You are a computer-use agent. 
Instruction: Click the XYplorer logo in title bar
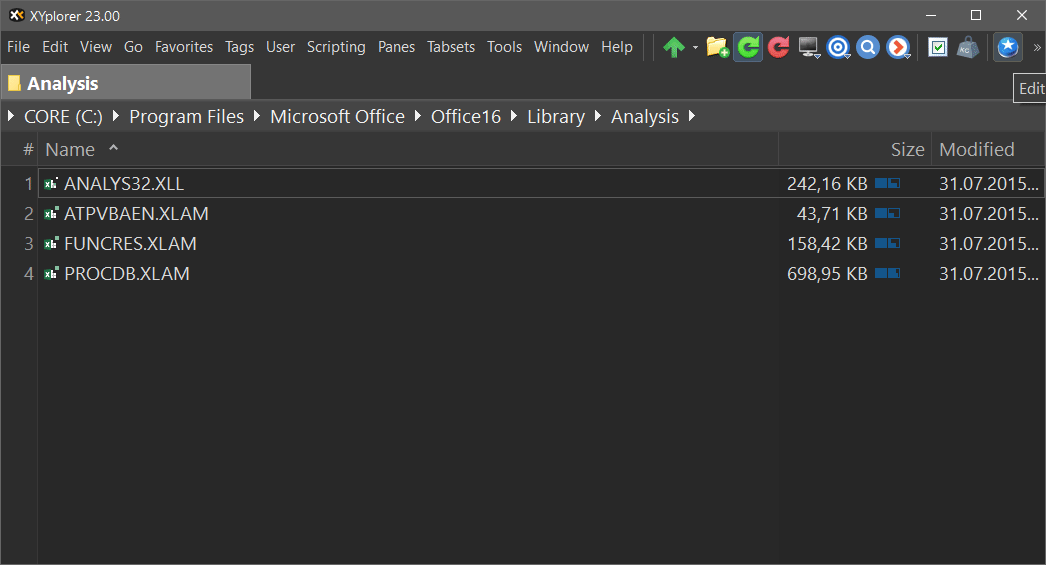(17, 15)
